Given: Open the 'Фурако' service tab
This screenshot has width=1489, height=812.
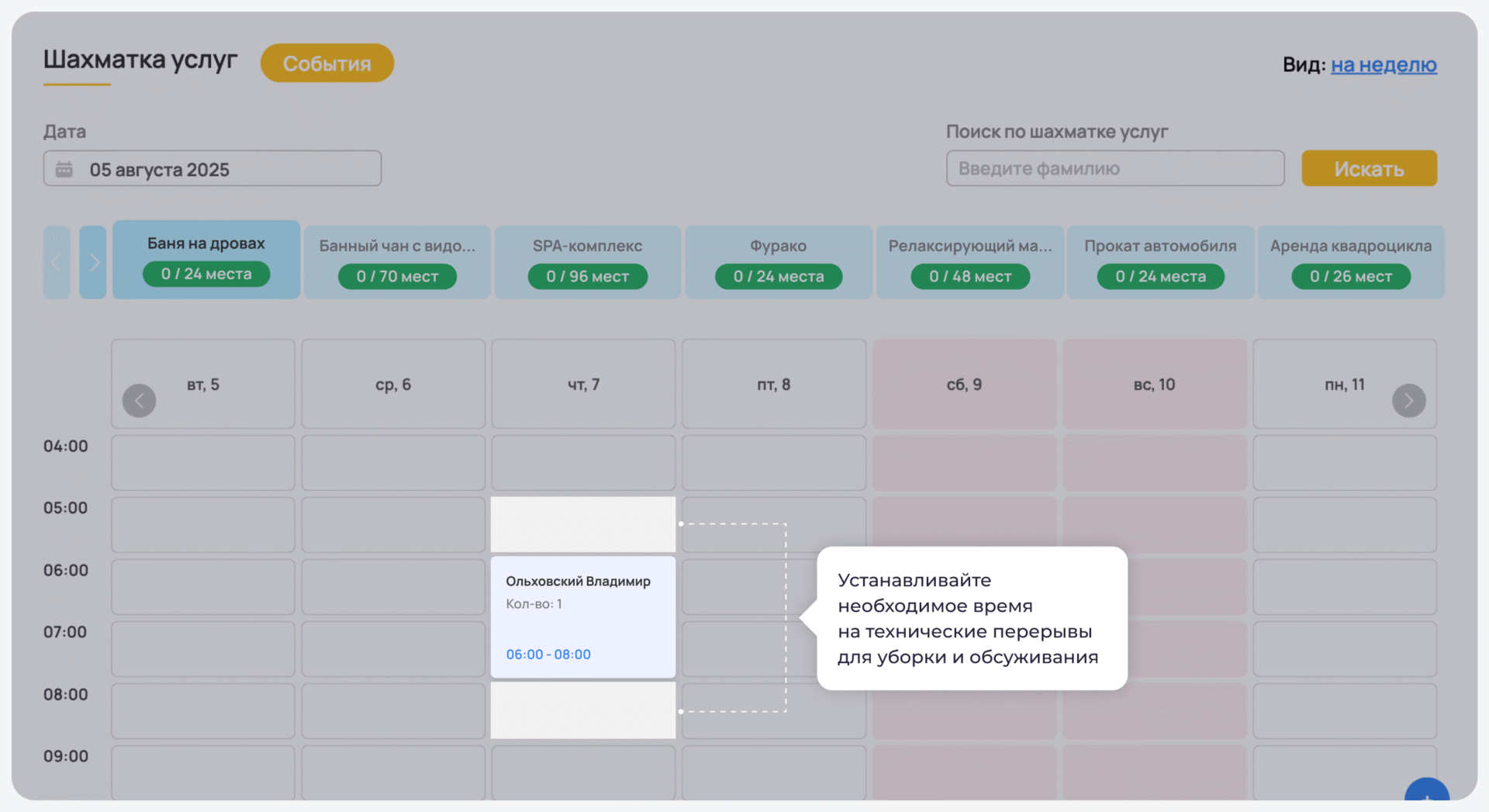Looking at the screenshot, I should (x=778, y=261).
